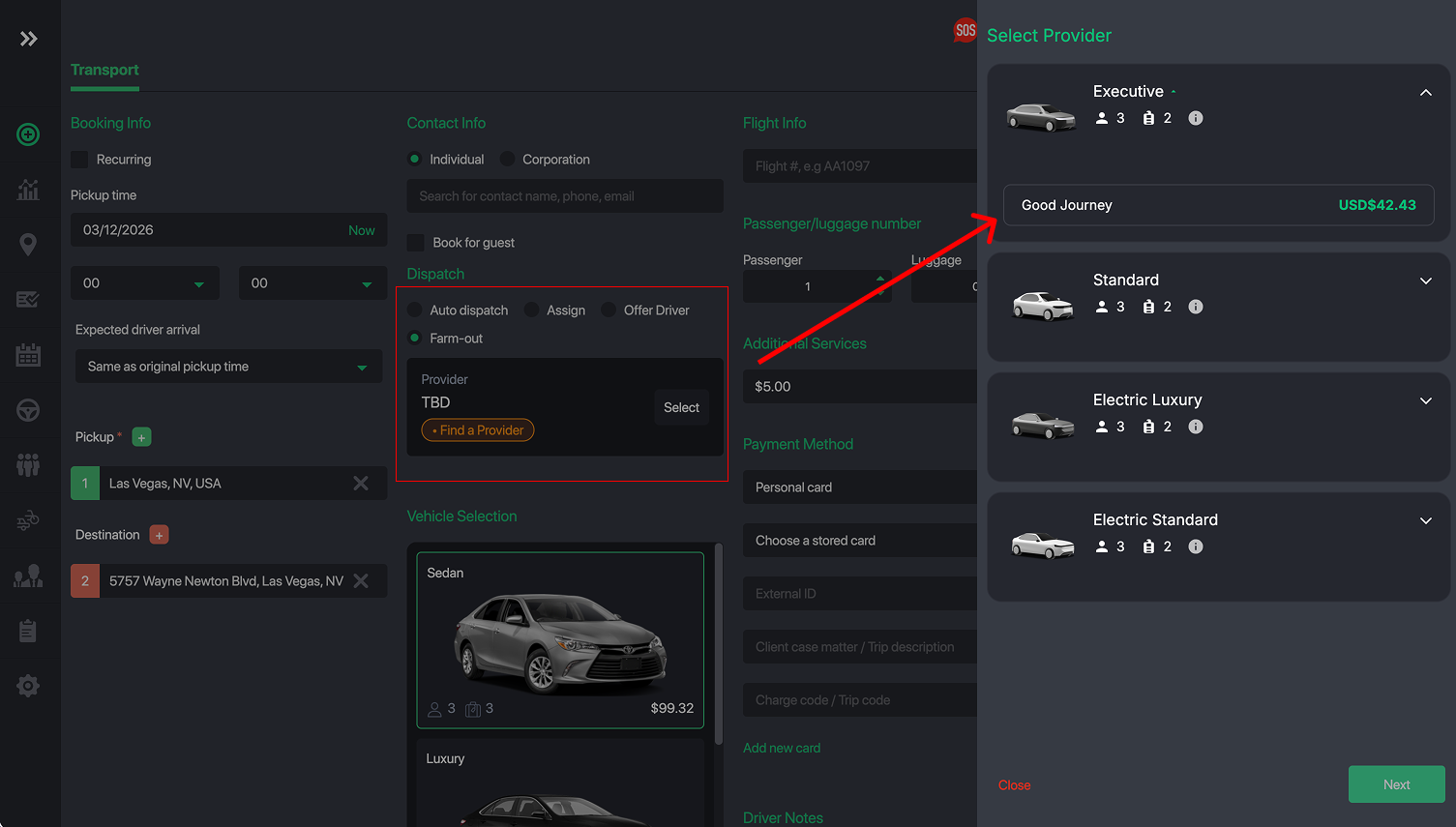Open the new booking plus-circle sidebar icon
1456x827 pixels.
point(28,134)
